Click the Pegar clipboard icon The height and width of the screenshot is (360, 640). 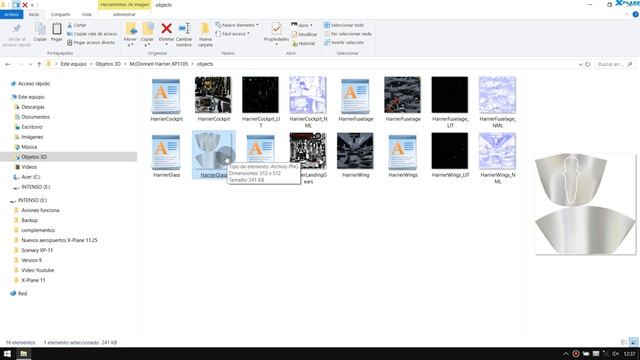pyautogui.click(x=57, y=29)
